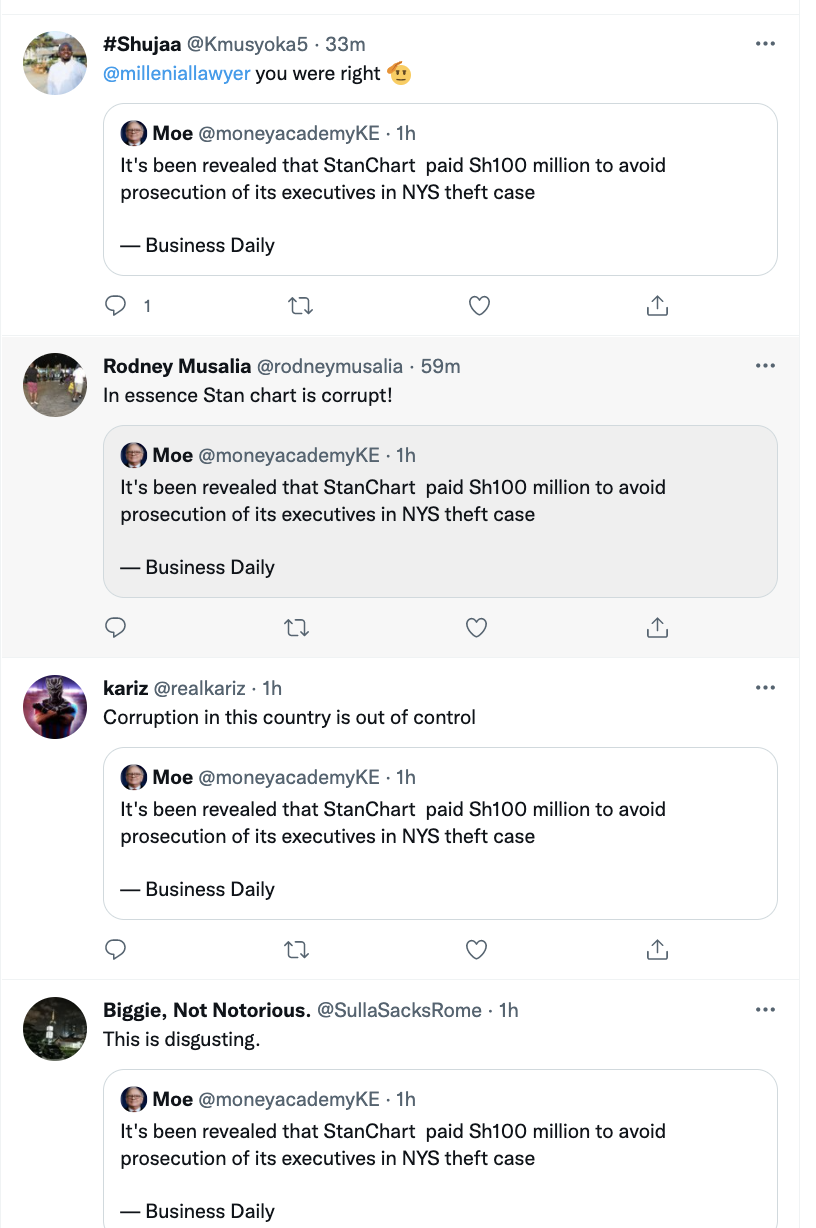This screenshot has height=1228, width=816.
Task: Open more options on #Shujaa's tweet
Action: pos(765,44)
